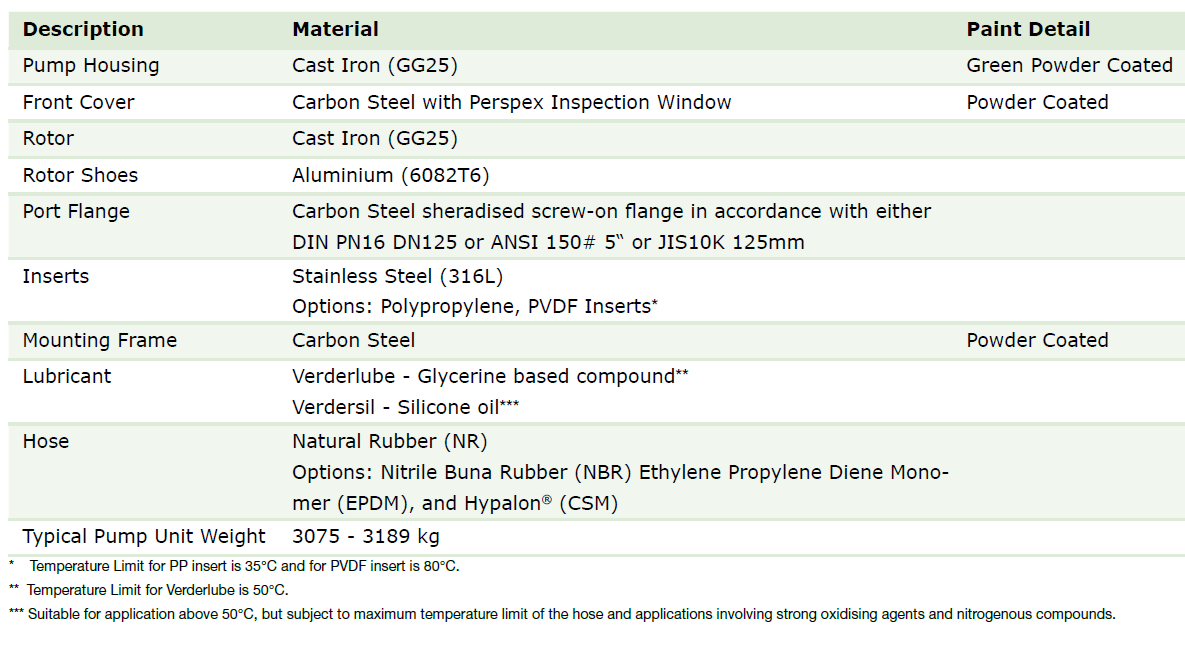Click the Material column header

[x=335, y=30]
